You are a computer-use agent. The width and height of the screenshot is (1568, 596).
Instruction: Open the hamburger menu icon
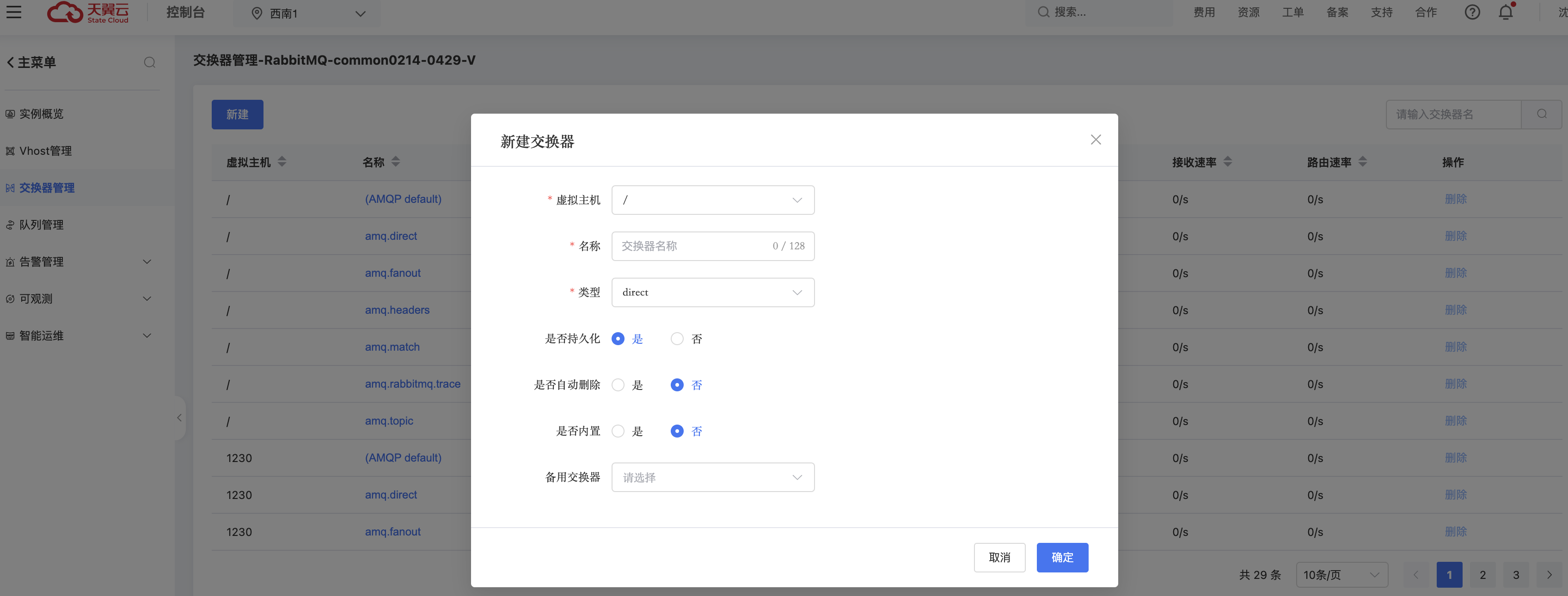13,12
